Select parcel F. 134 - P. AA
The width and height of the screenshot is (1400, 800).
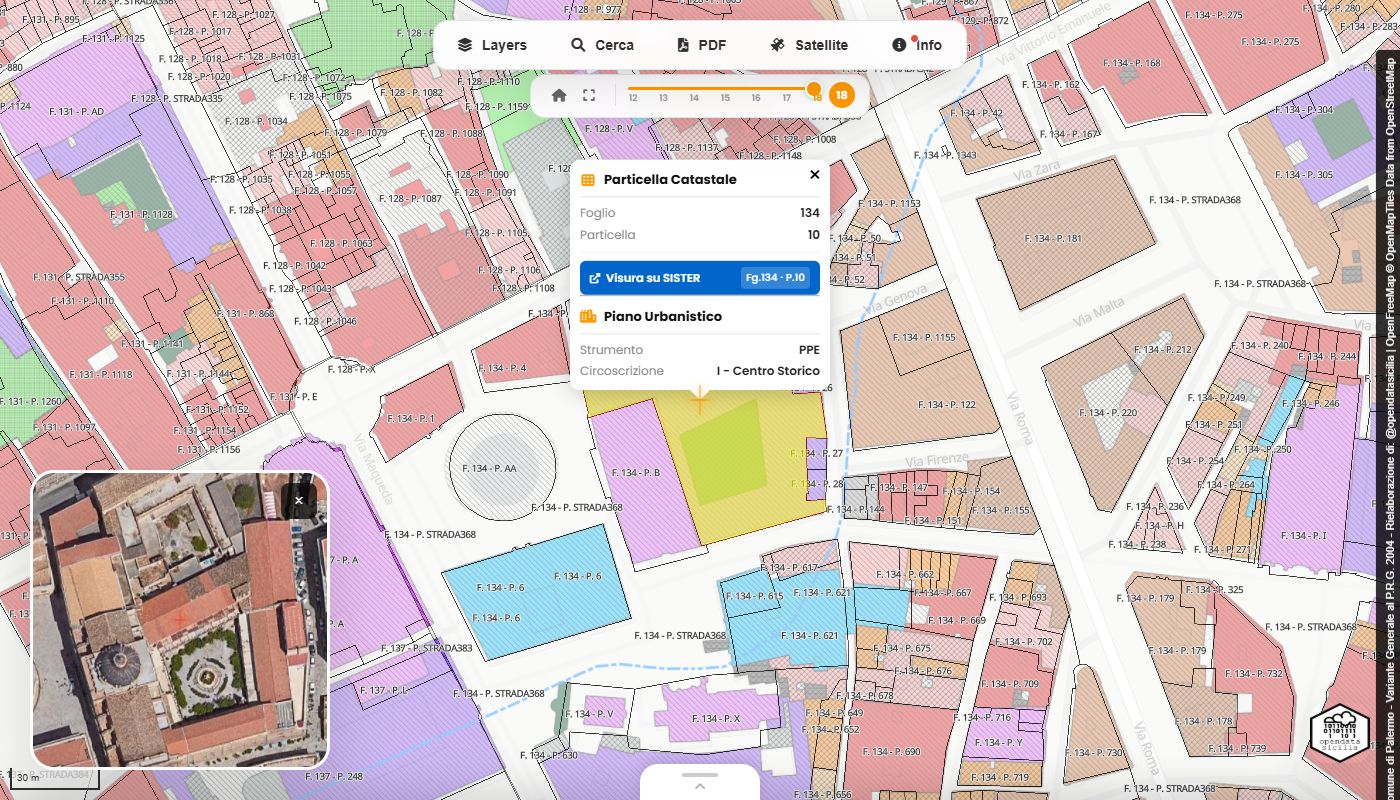pos(490,468)
